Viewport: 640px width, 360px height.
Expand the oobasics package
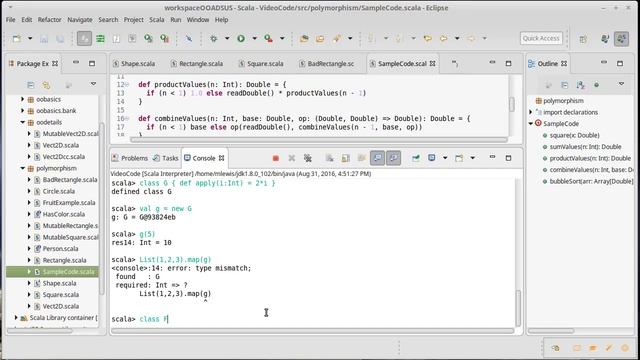[22, 99]
